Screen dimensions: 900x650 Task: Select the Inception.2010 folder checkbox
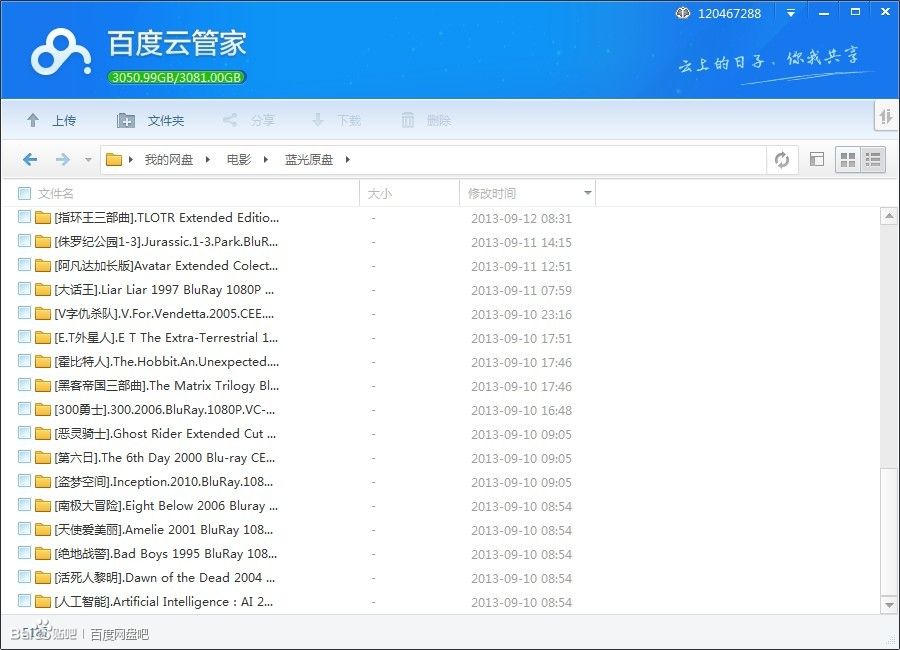coord(25,482)
